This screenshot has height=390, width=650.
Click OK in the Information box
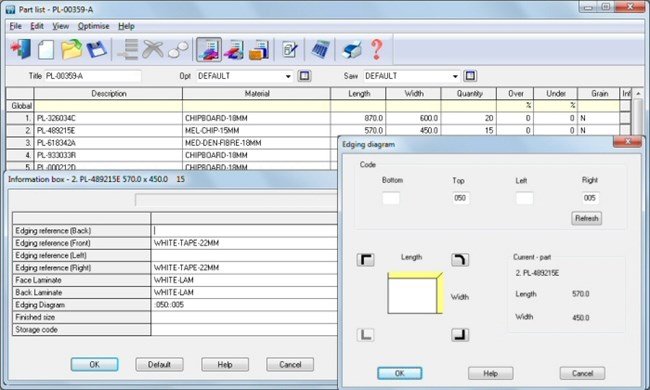pos(95,364)
